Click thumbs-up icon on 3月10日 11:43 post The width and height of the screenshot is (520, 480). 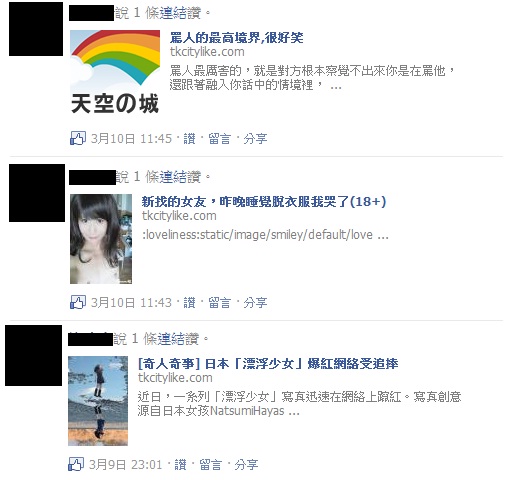[78, 302]
